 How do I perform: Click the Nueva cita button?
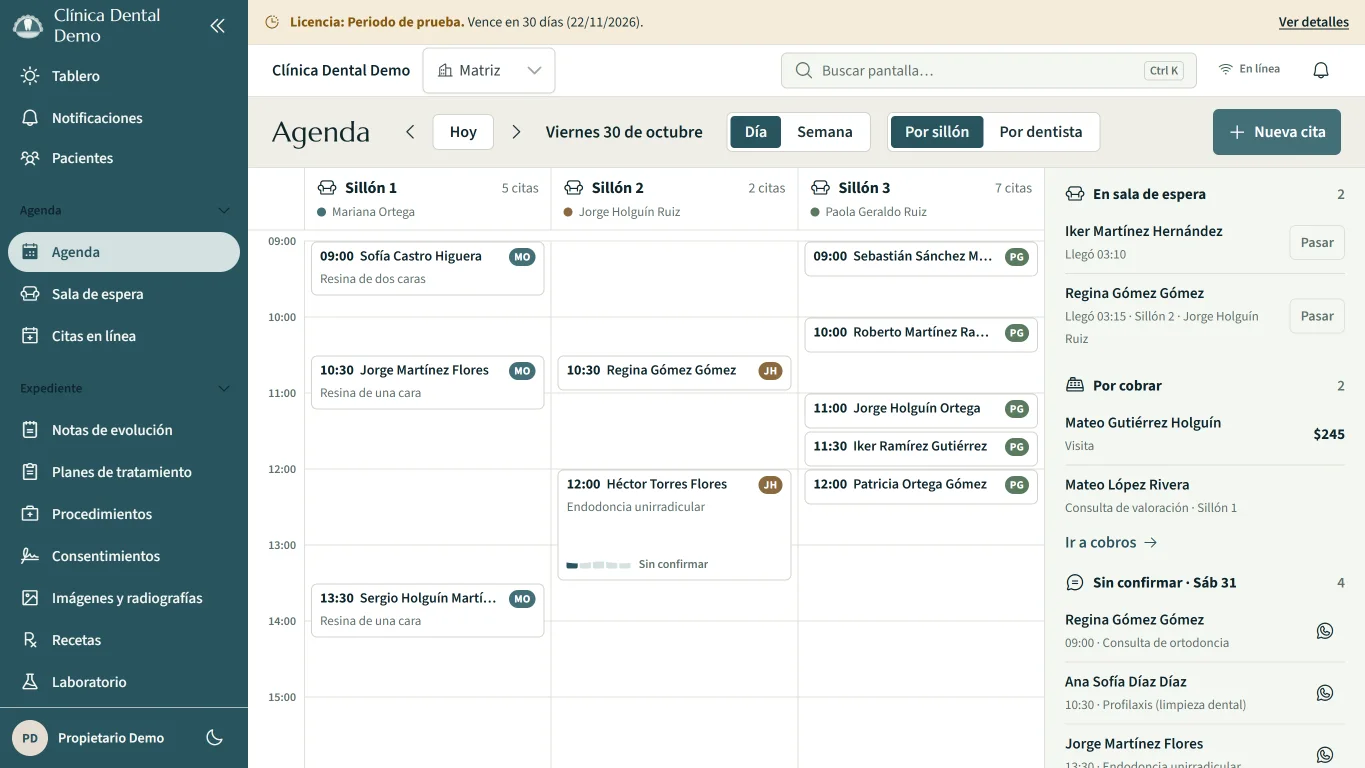click(1277, 132)
